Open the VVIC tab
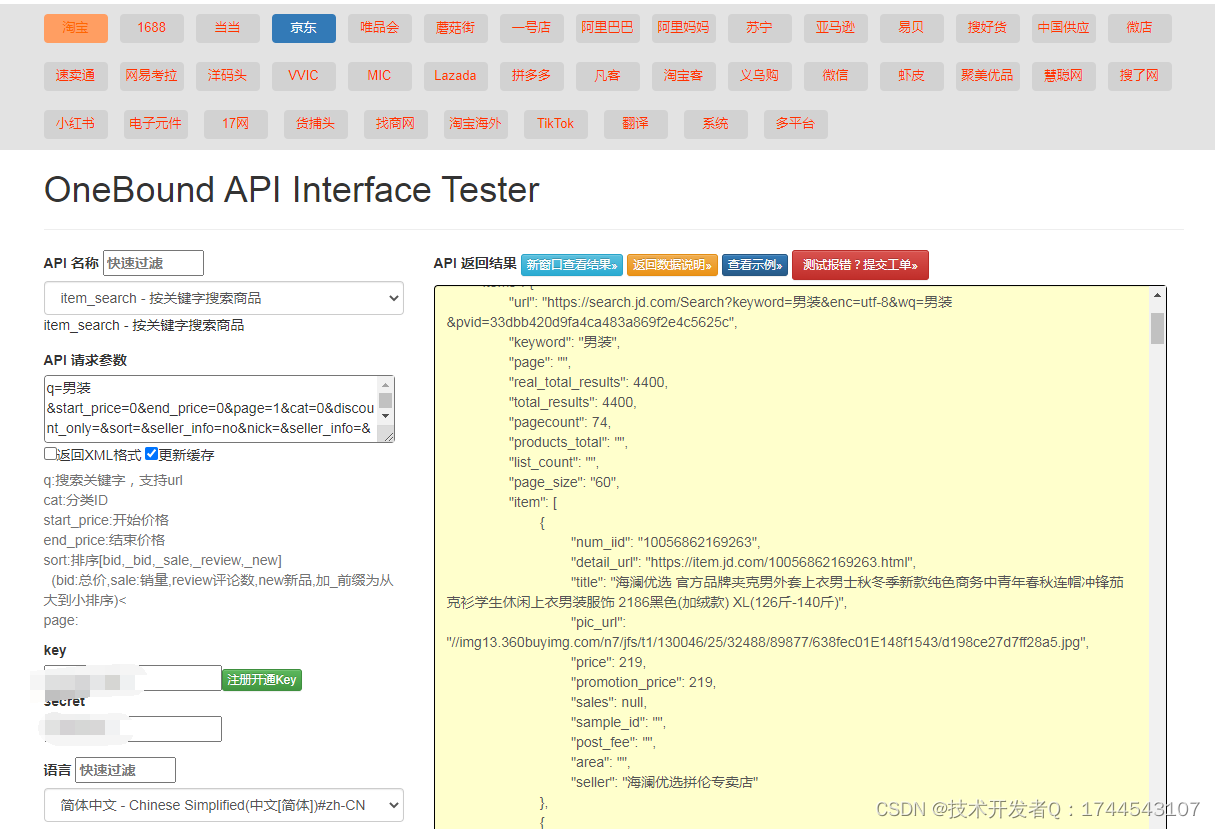 (x=304, y=76)
